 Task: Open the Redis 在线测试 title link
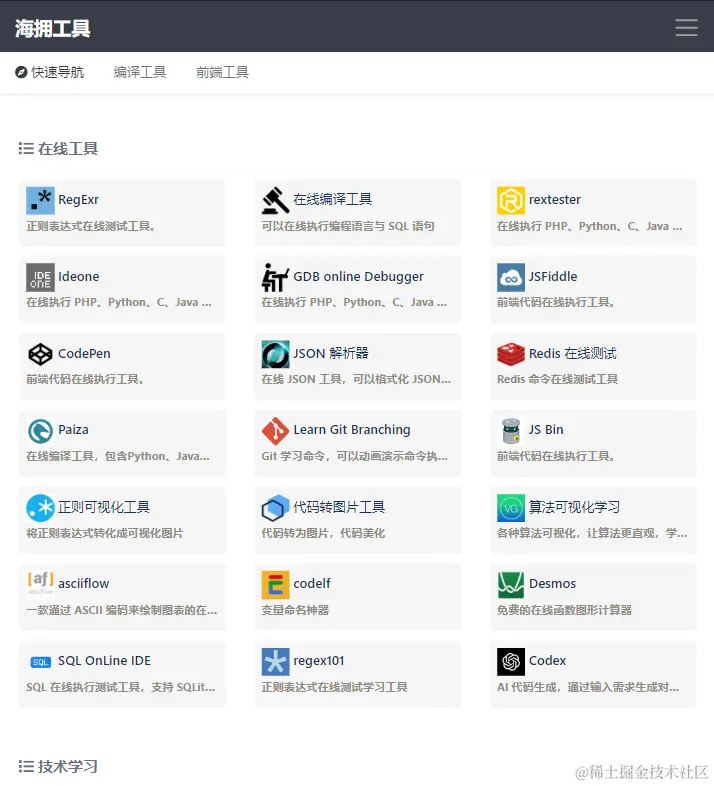[x=573, y=353]
